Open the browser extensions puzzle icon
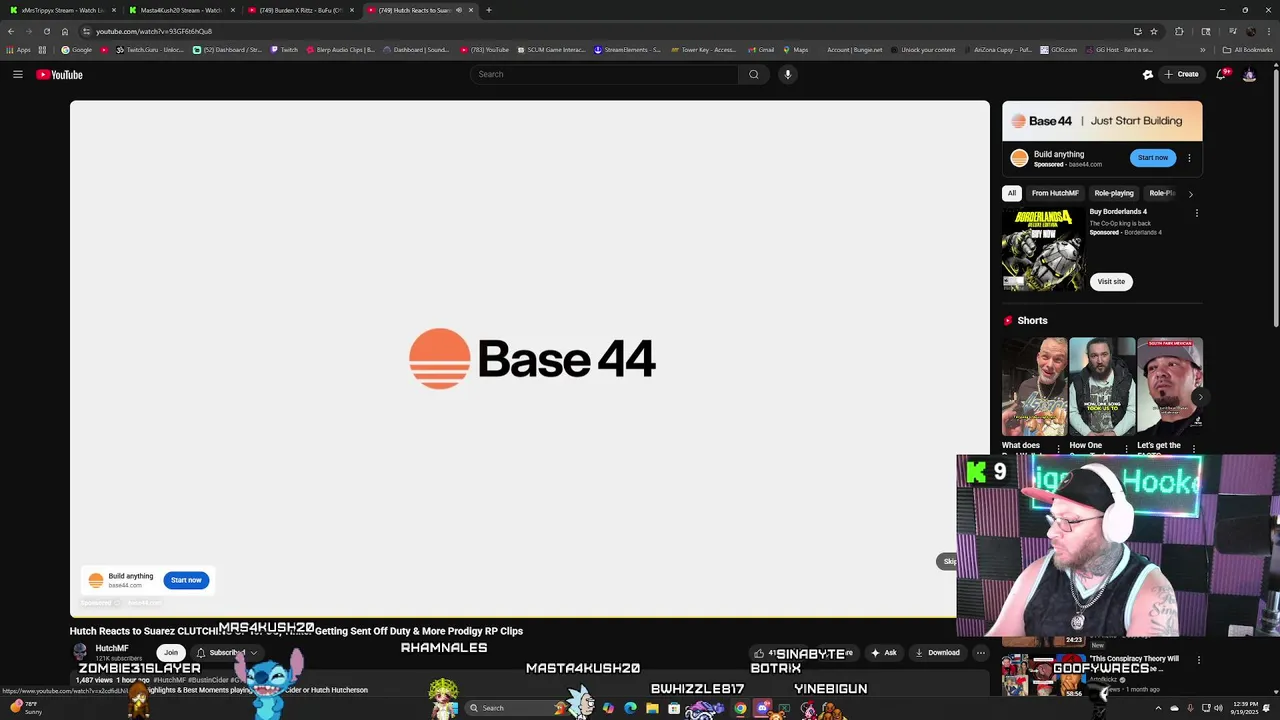 pyautogui.click(x=1179, y=31)
